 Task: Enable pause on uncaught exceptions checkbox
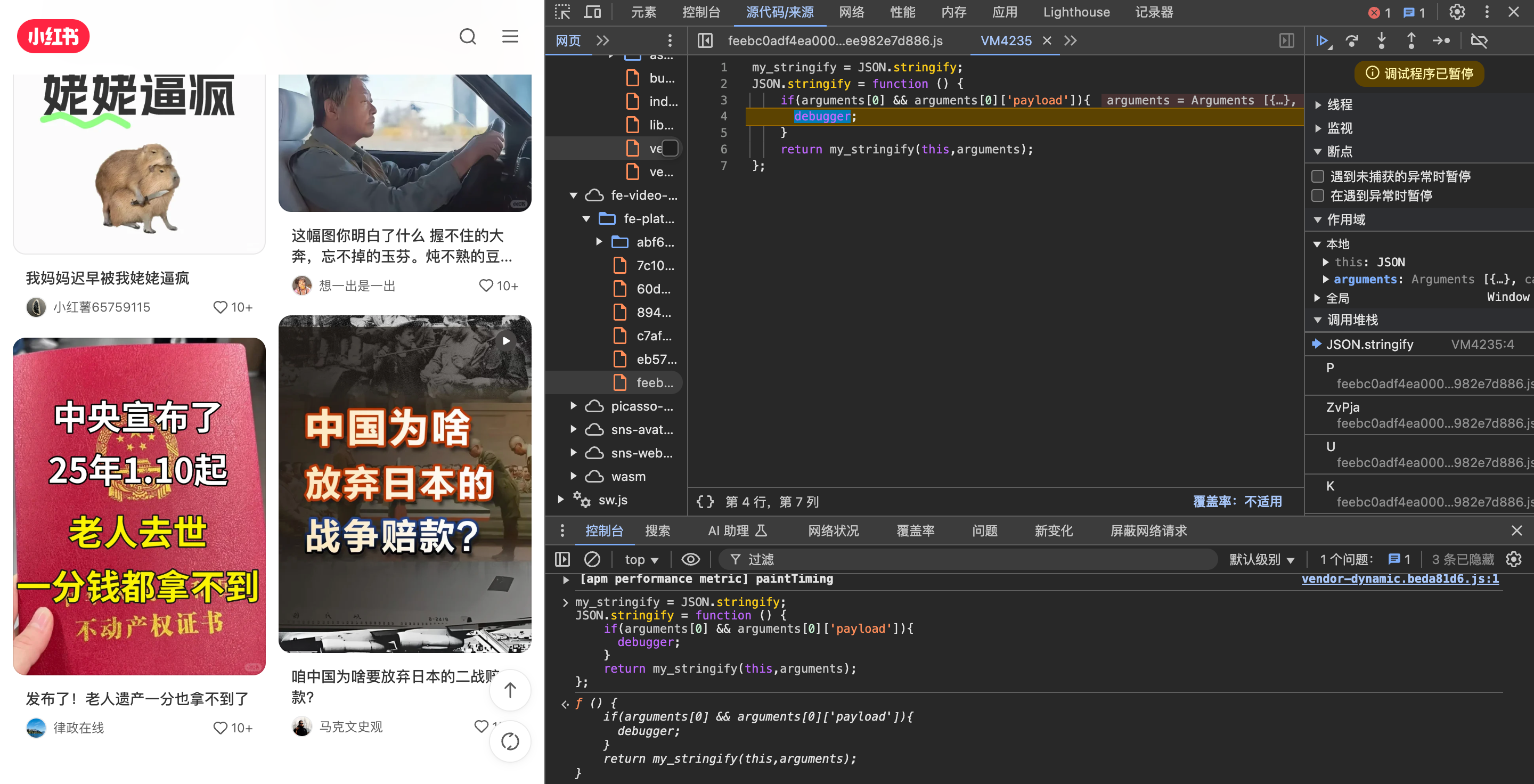point(1318,176)
